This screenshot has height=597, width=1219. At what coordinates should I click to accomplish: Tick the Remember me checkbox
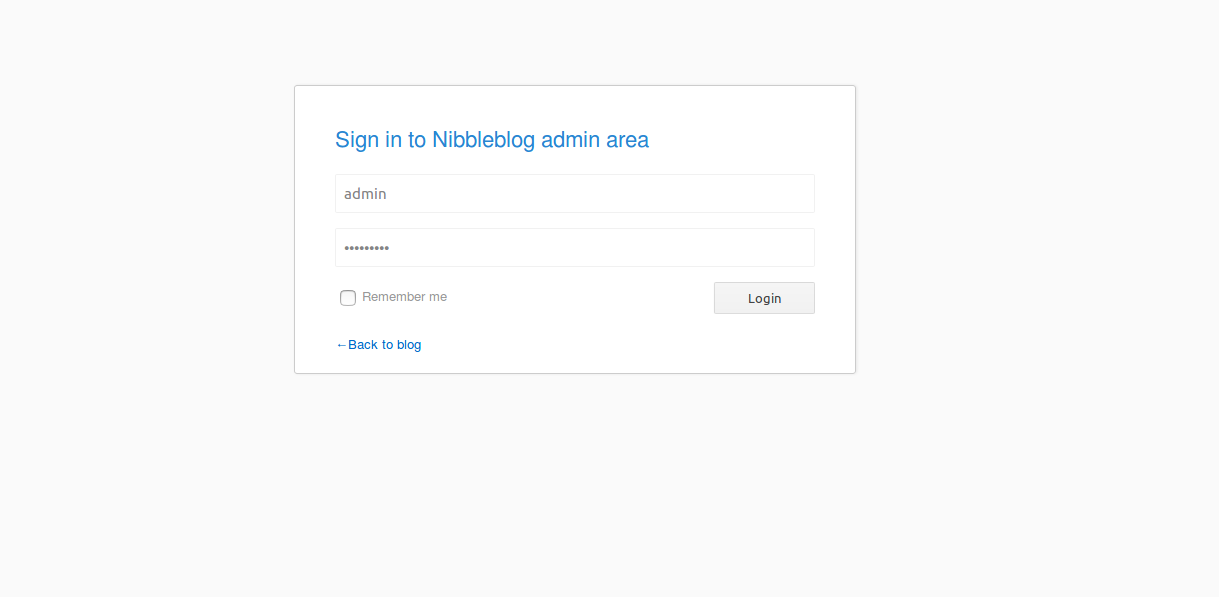coord(348,298)
